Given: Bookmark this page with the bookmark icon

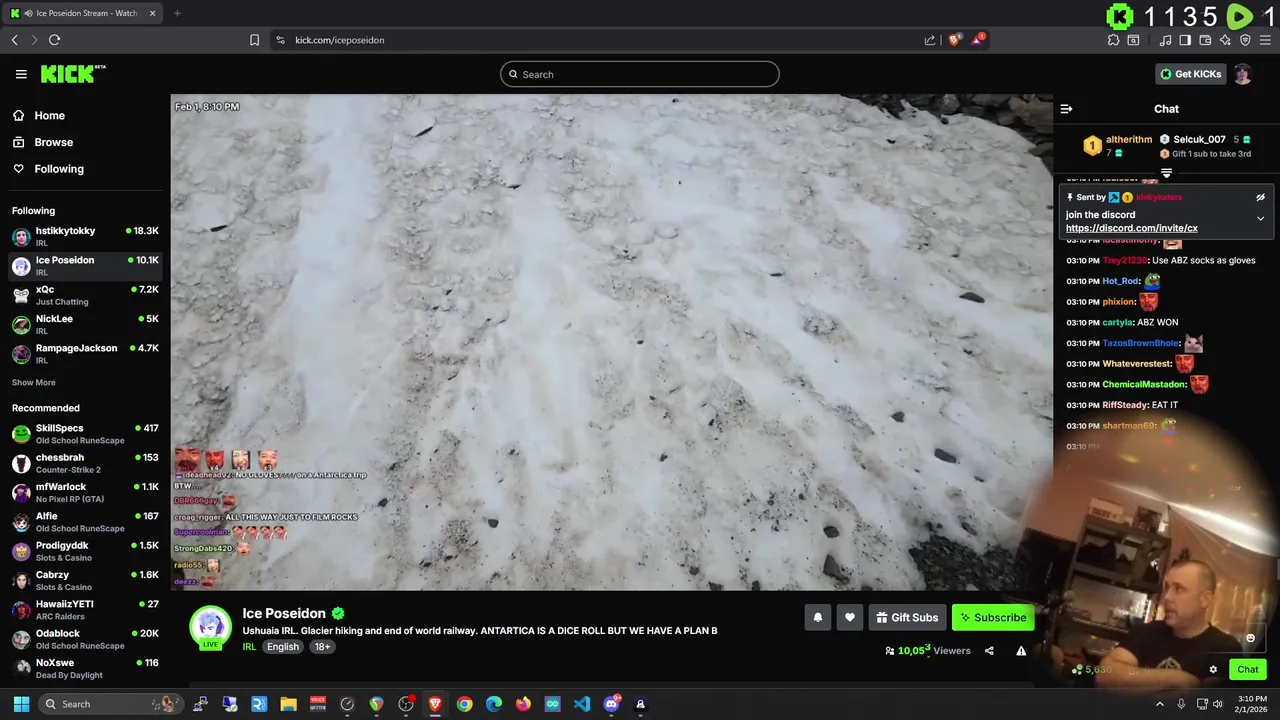Looking at the screenshot, I should (x=254, y=40).
